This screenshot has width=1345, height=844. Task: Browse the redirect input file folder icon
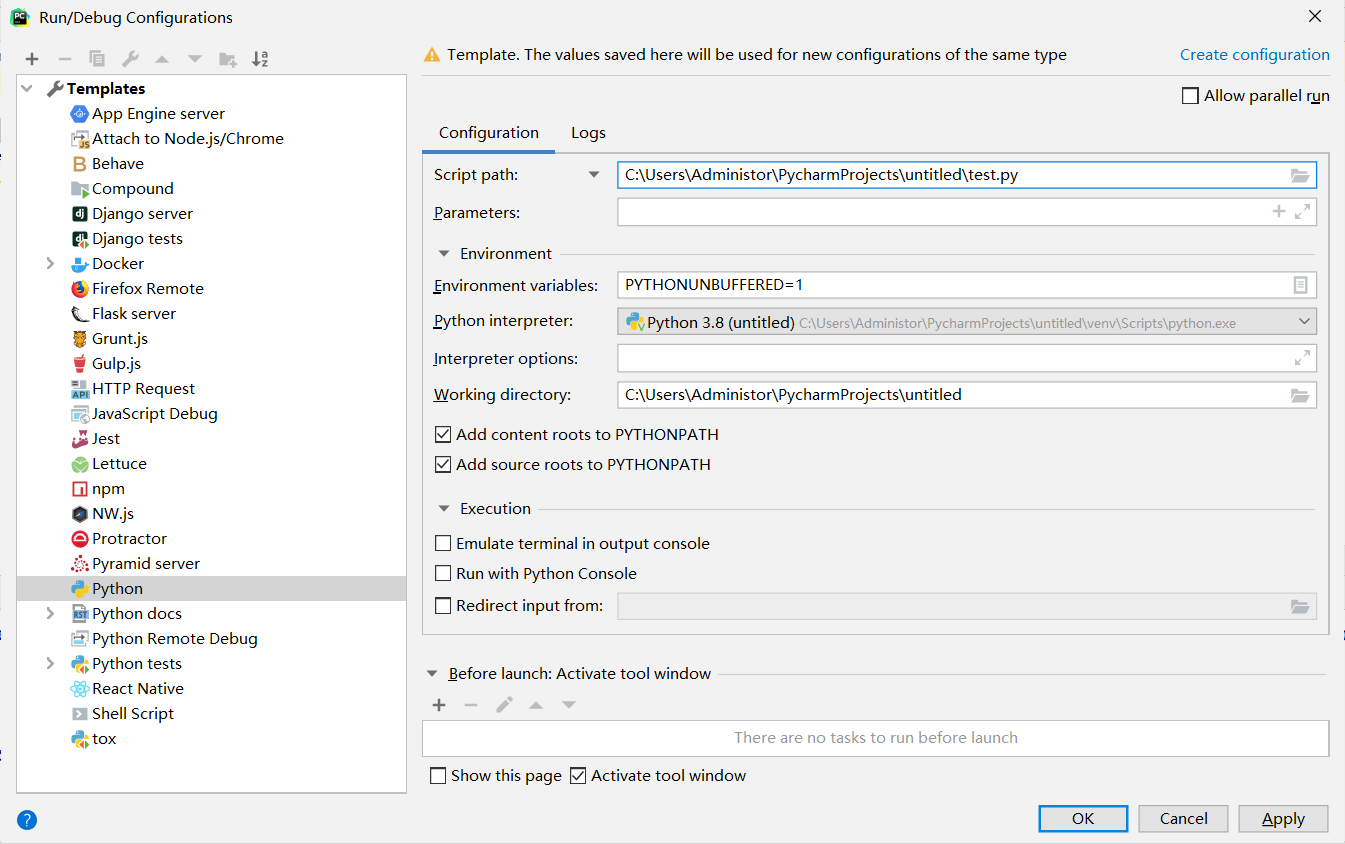click(x=1299, y=606)
